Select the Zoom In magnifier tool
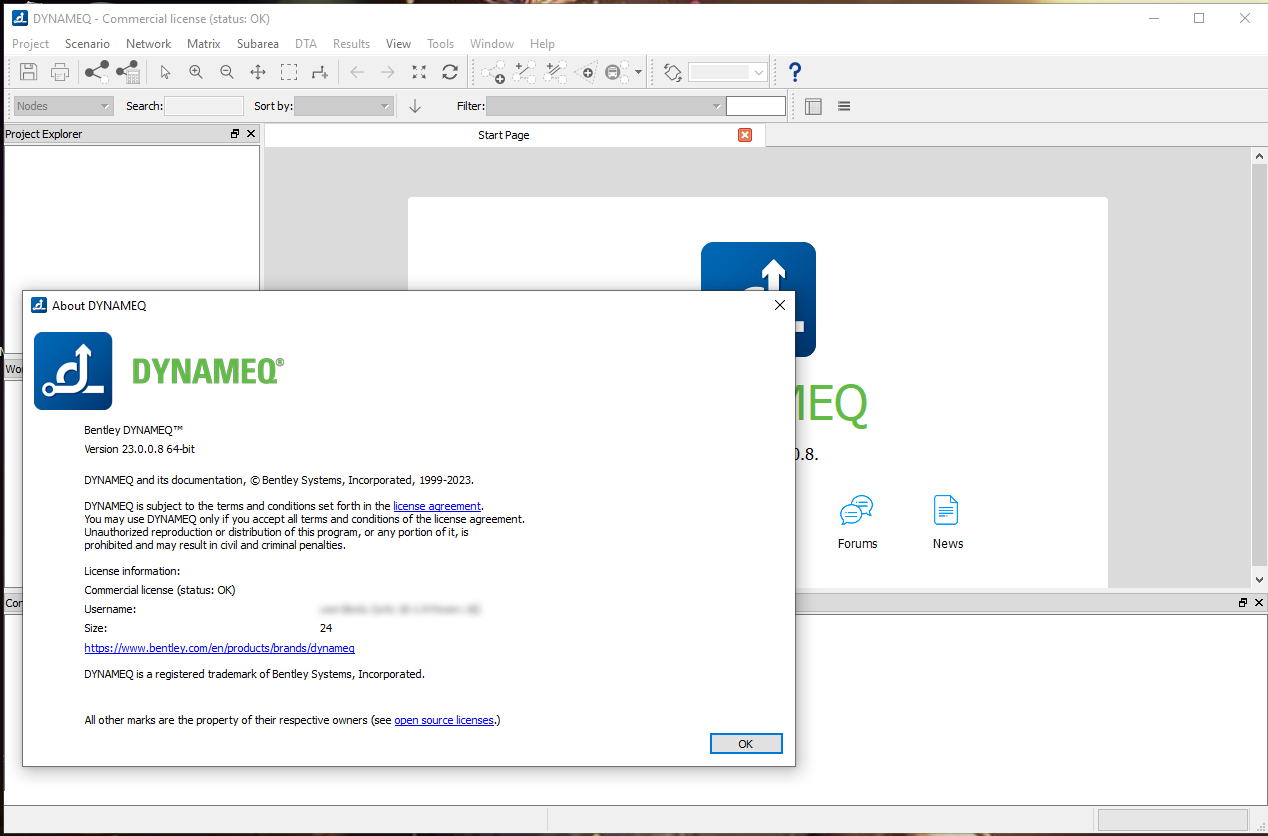Viewport: 1268px width, 836px height. [x=196, y=72]
